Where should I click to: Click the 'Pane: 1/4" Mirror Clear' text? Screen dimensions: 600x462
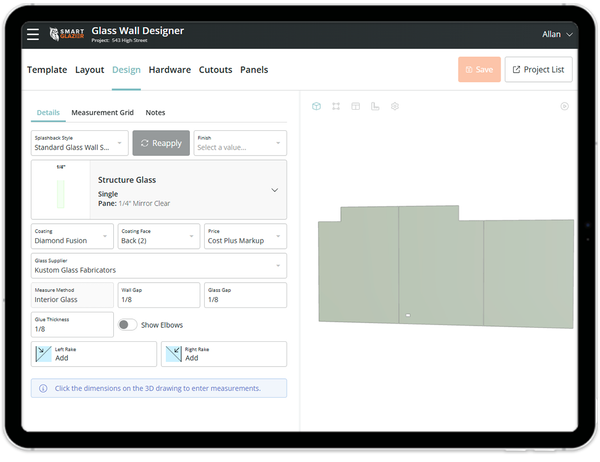(x=134, y=204)
